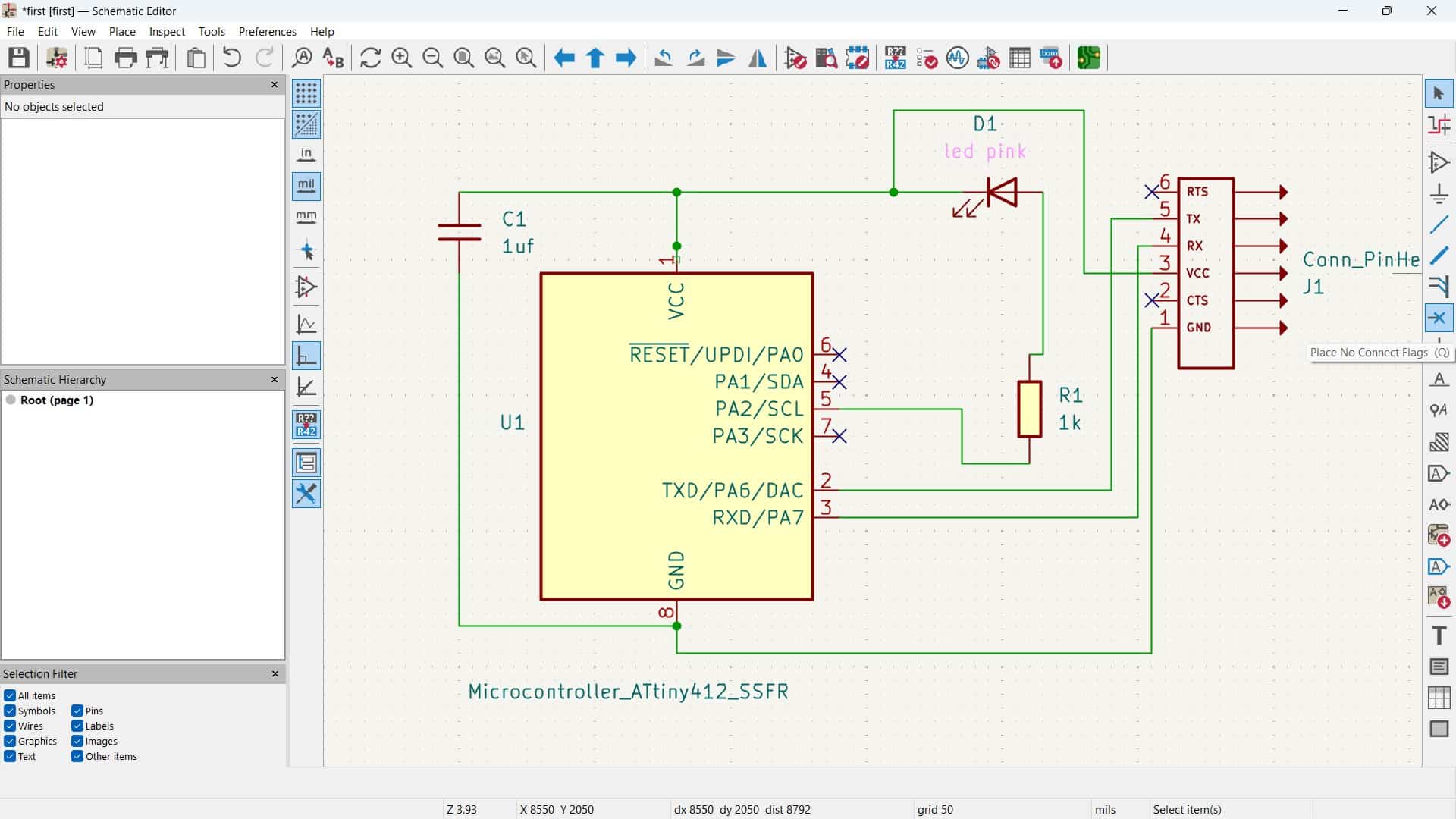Open the Inspect menu
The width and height of the screenshot is (1456, 819).
point(167,31)
